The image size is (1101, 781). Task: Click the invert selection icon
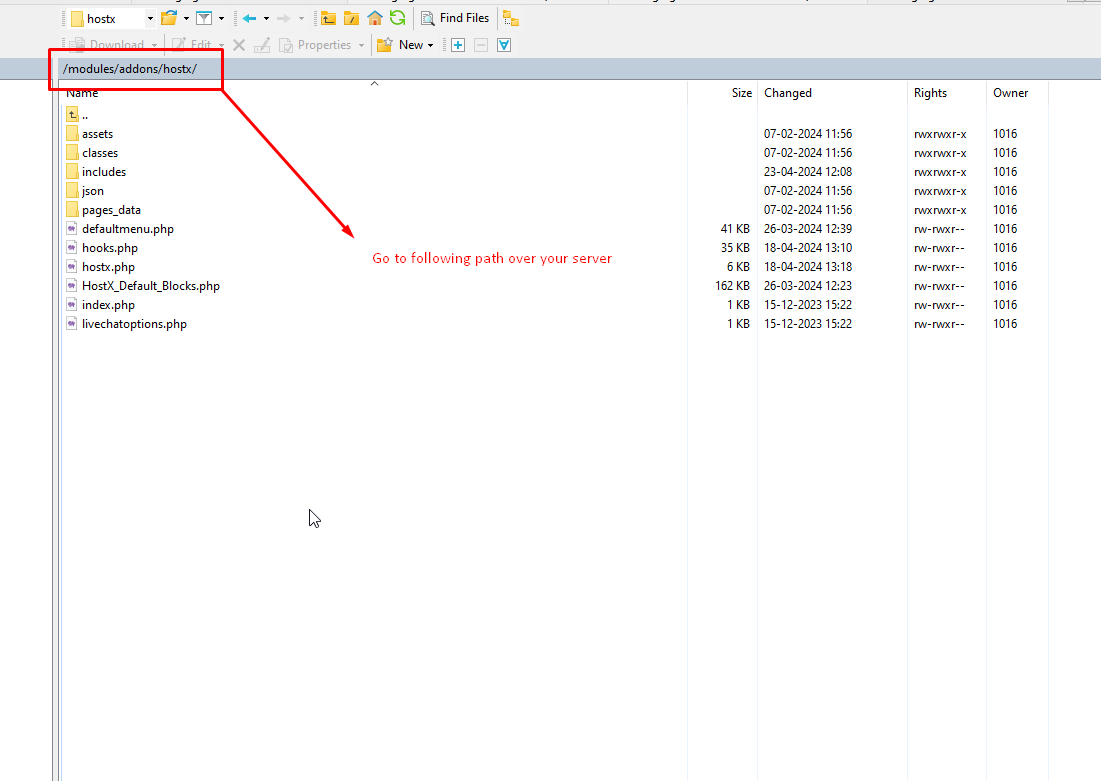coord(504,45)
